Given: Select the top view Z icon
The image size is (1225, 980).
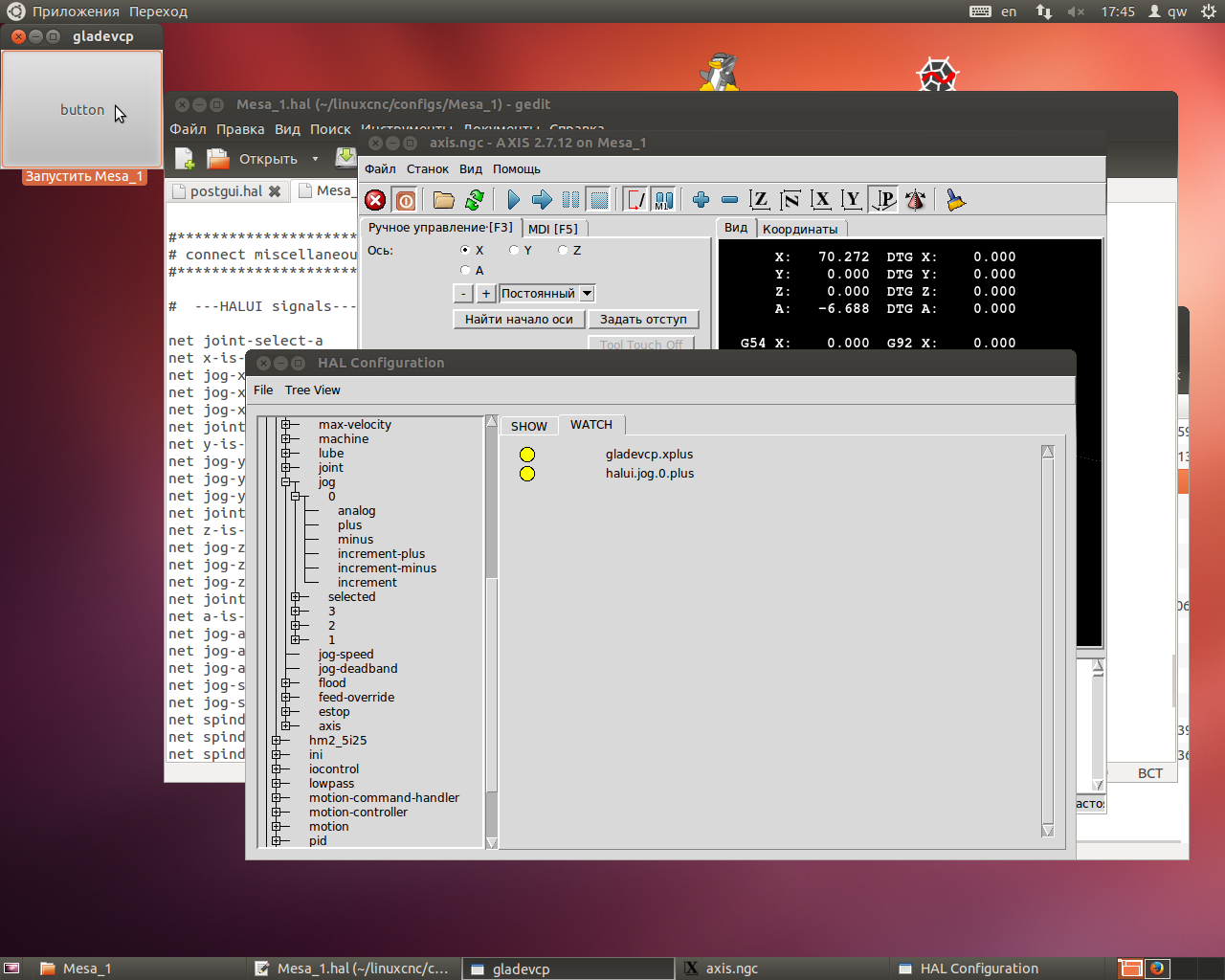Looking at the screenshot, I should point(759,200).
